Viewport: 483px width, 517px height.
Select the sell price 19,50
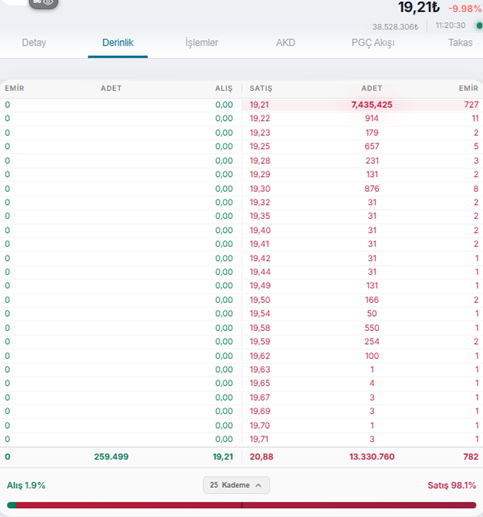(260, 300)
